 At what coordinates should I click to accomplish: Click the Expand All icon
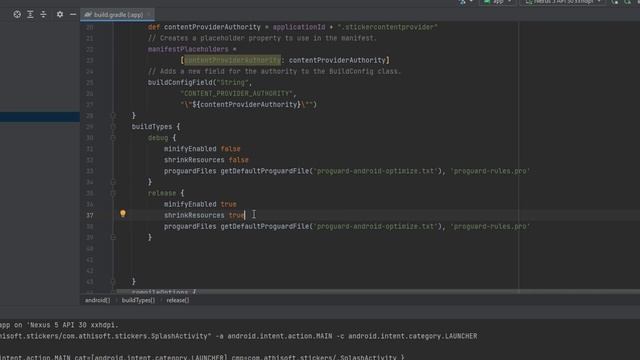[30, 14]
